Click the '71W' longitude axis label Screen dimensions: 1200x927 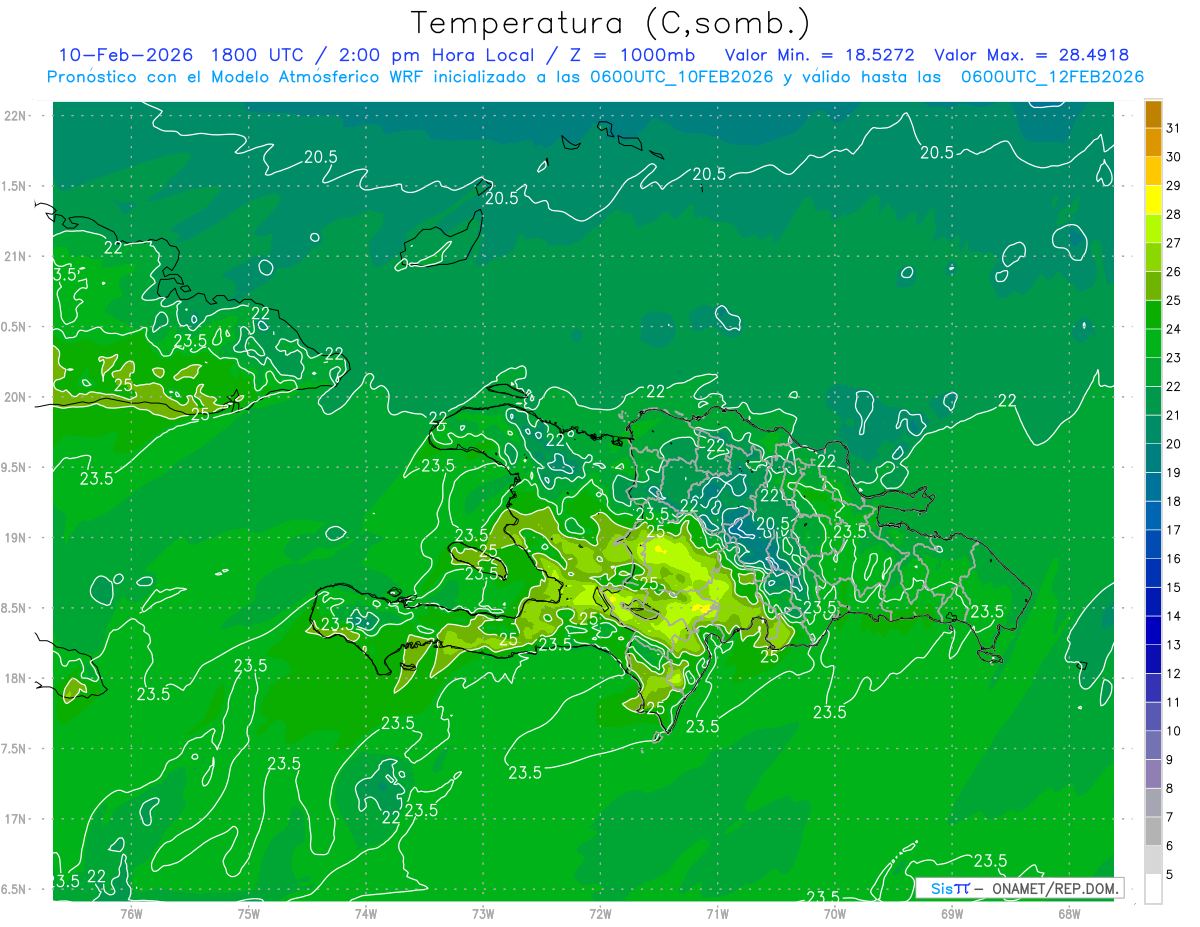coord(717,913)
